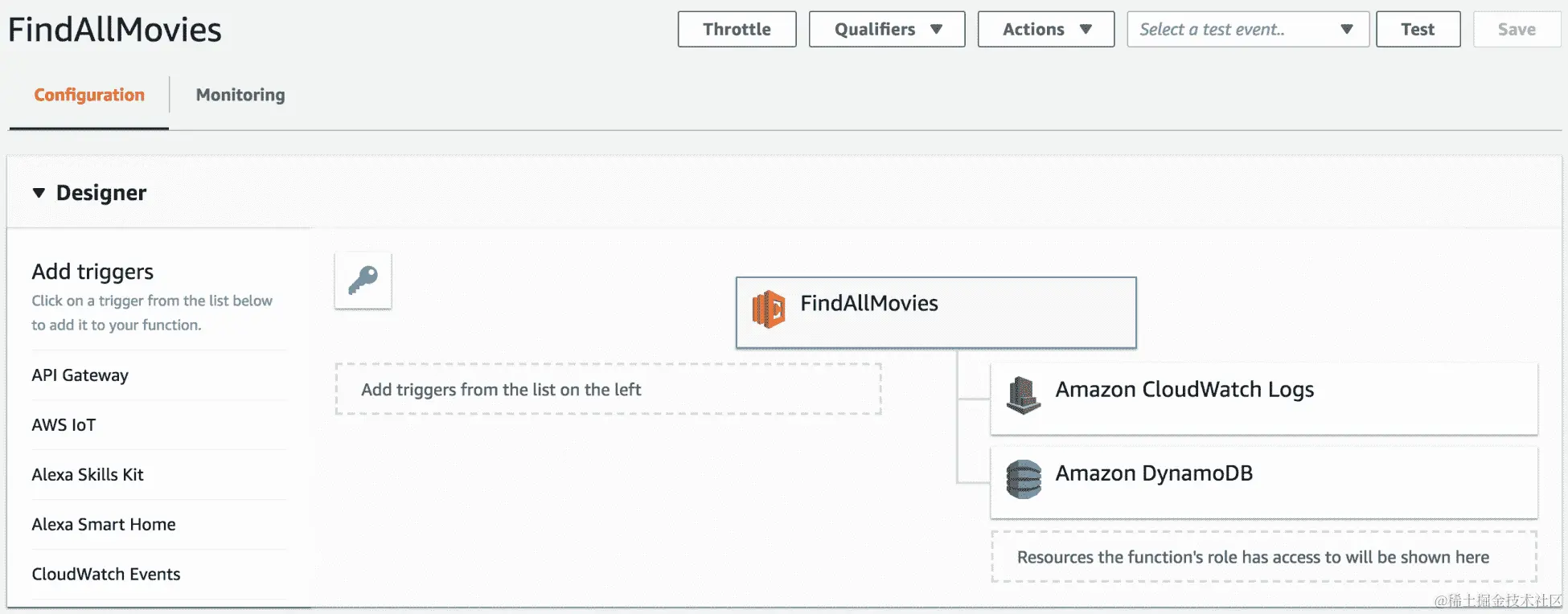Click the Throttle button
The image size is (1568, 614).
pos(737,30)
